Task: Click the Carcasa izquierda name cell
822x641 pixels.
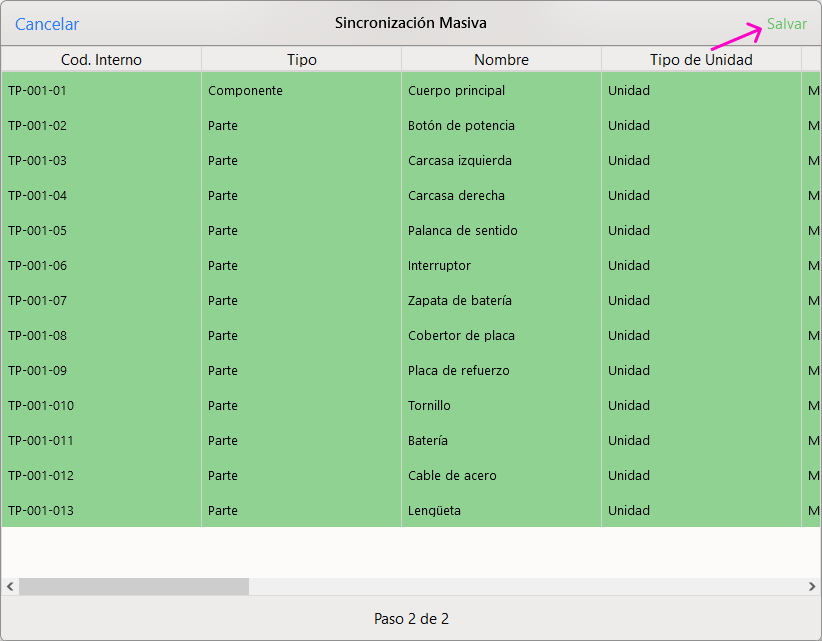Action: point(459,161)
